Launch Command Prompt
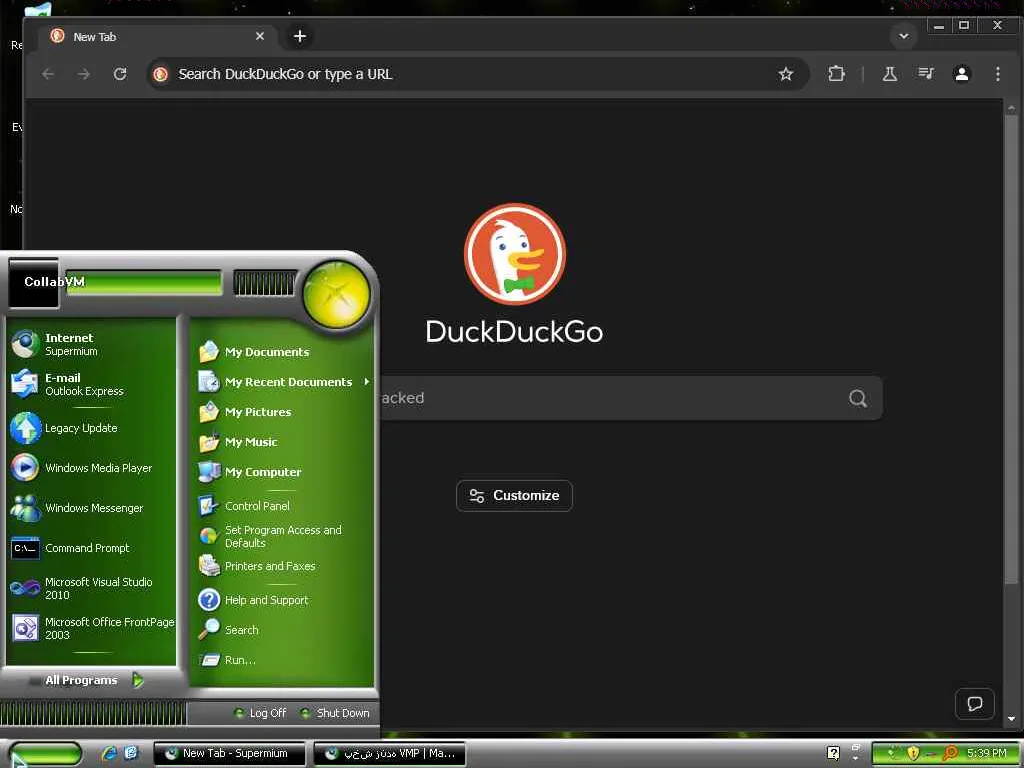 [91, 548]
